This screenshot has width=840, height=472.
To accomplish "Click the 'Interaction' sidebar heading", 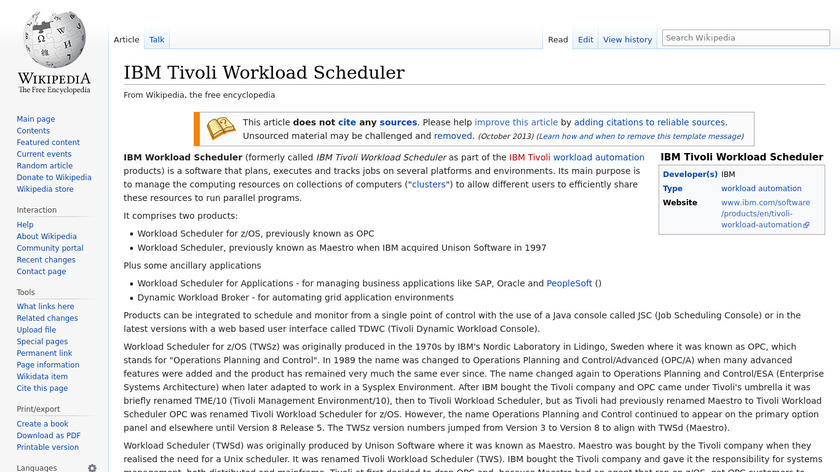I will [x=36, y=210].
